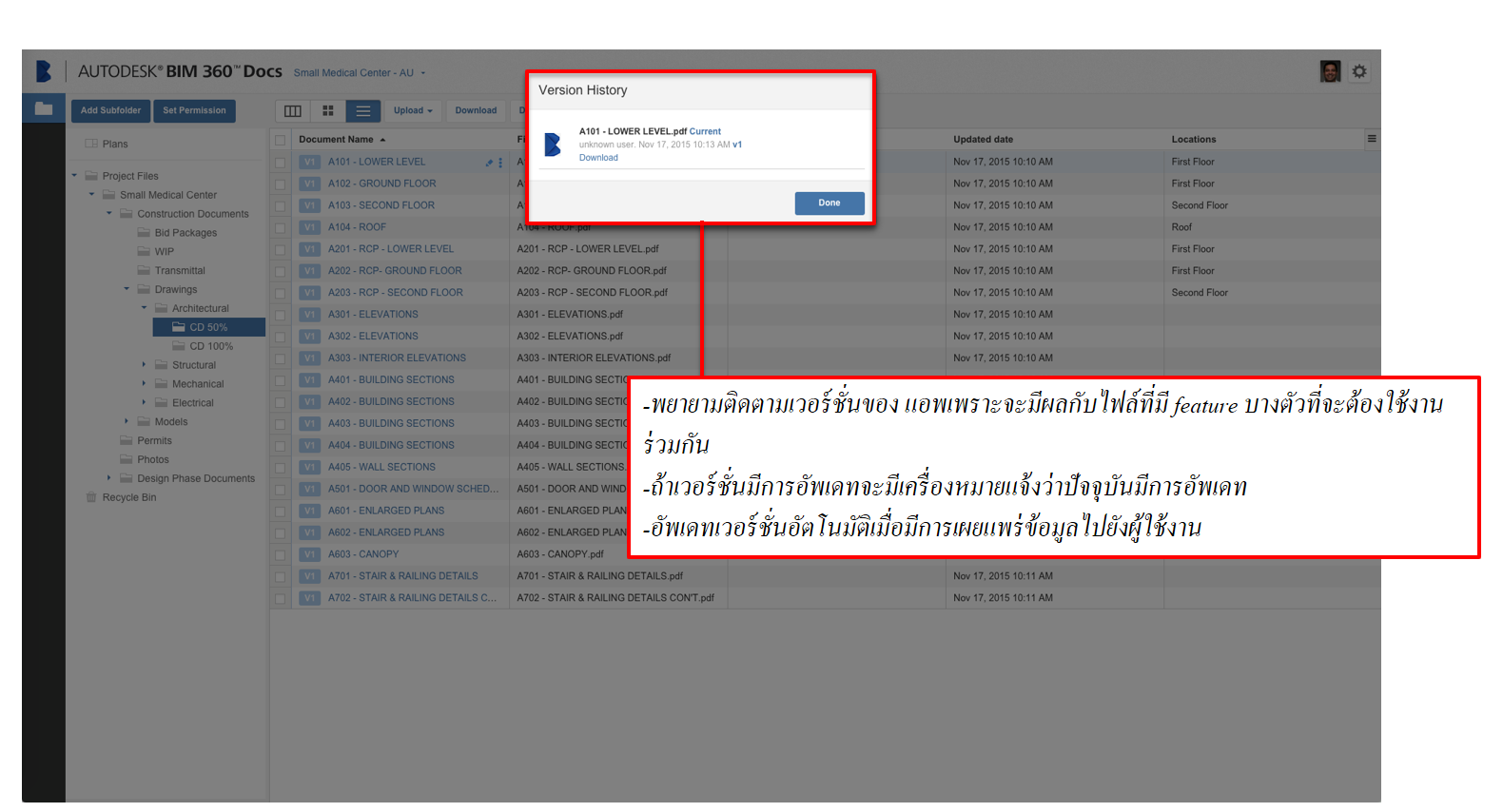The width and height of the screenshot is (1503, 812).
Task: Click Download link in Version History dialog
Action: pos(598,158)
